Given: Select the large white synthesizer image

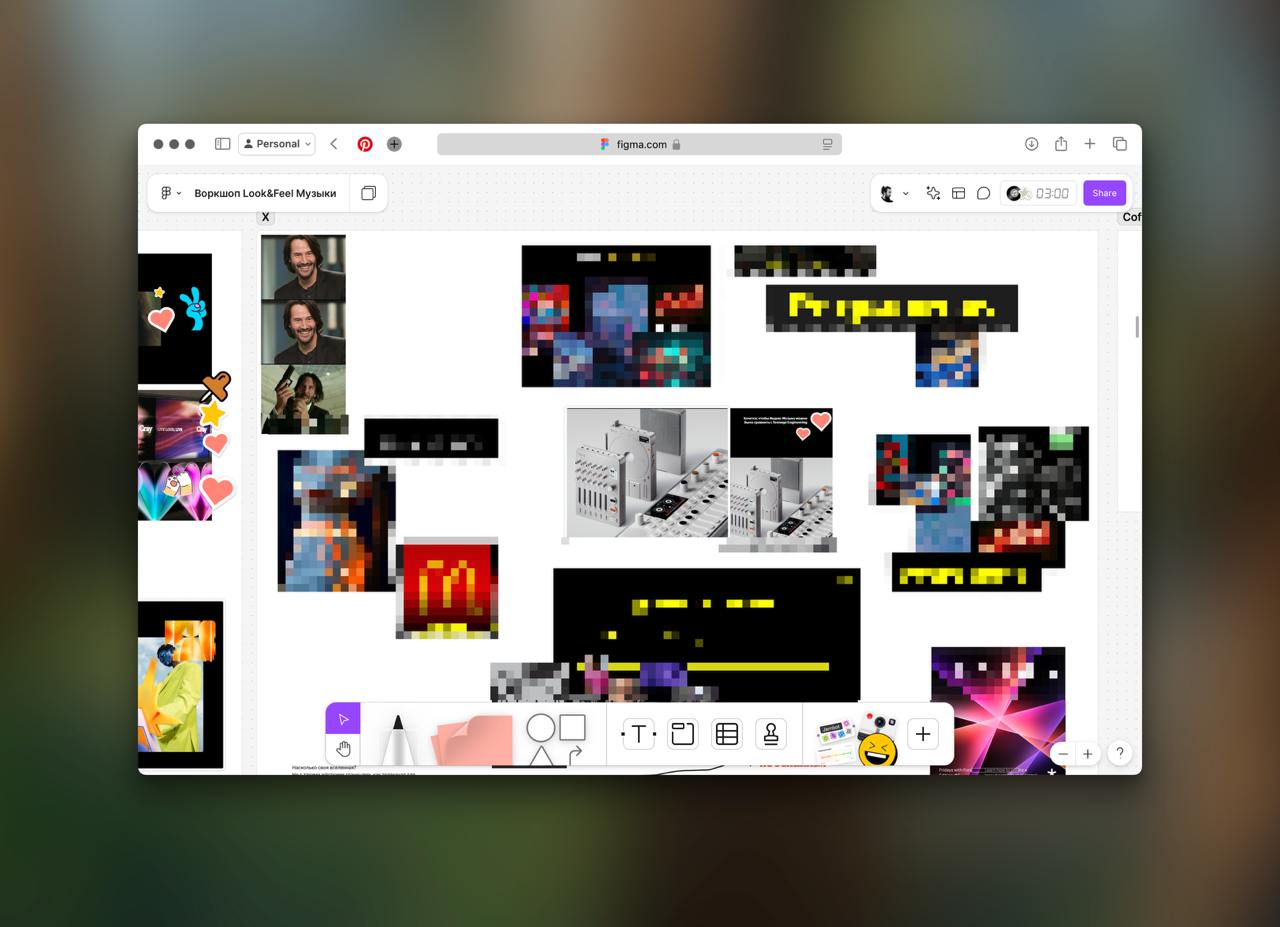Looking at the screenshot, I should 646,472.
